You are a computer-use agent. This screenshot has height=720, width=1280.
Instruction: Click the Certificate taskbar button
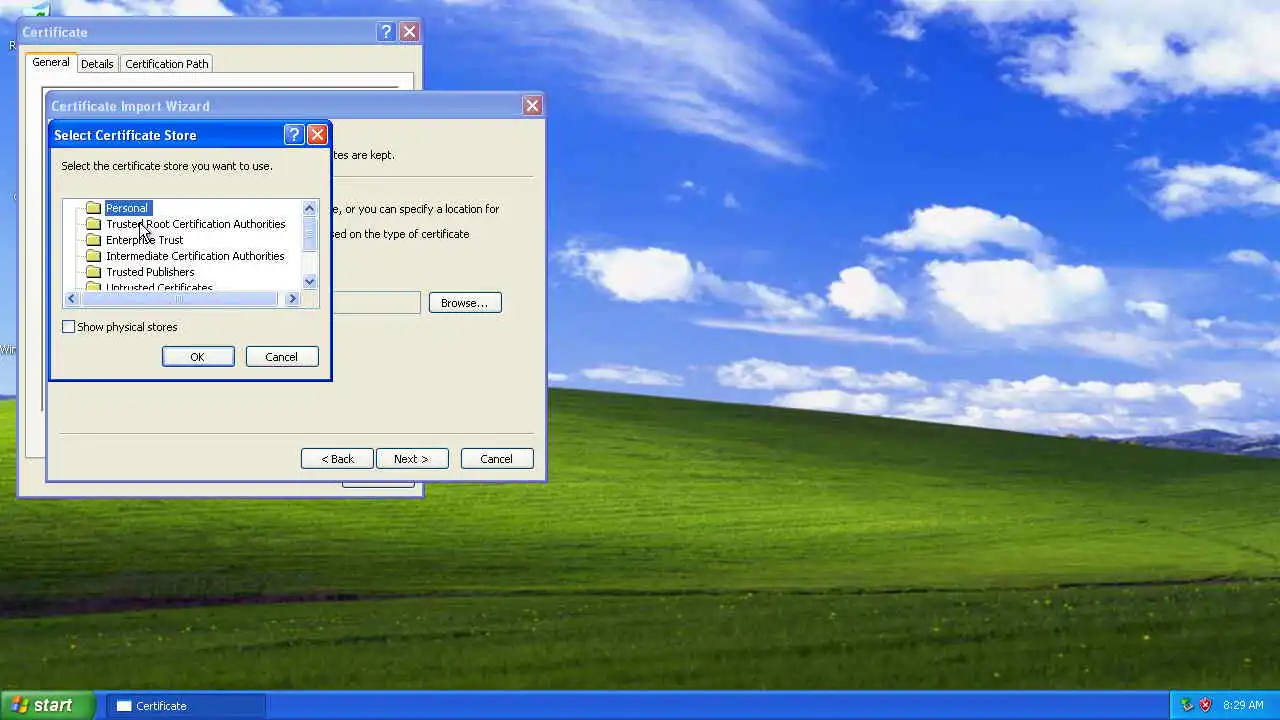point(186,706)
